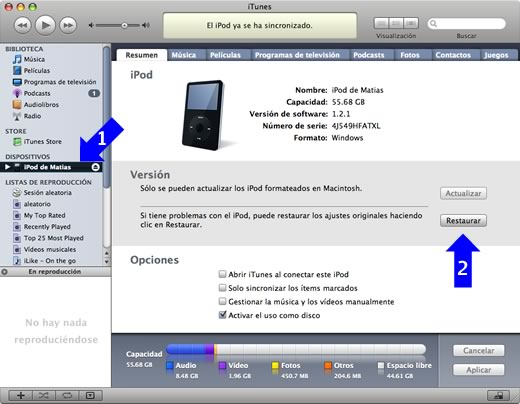Click the orange Otros legend swatch
This screenshot has height=404, width=520.
click(328, 366)
